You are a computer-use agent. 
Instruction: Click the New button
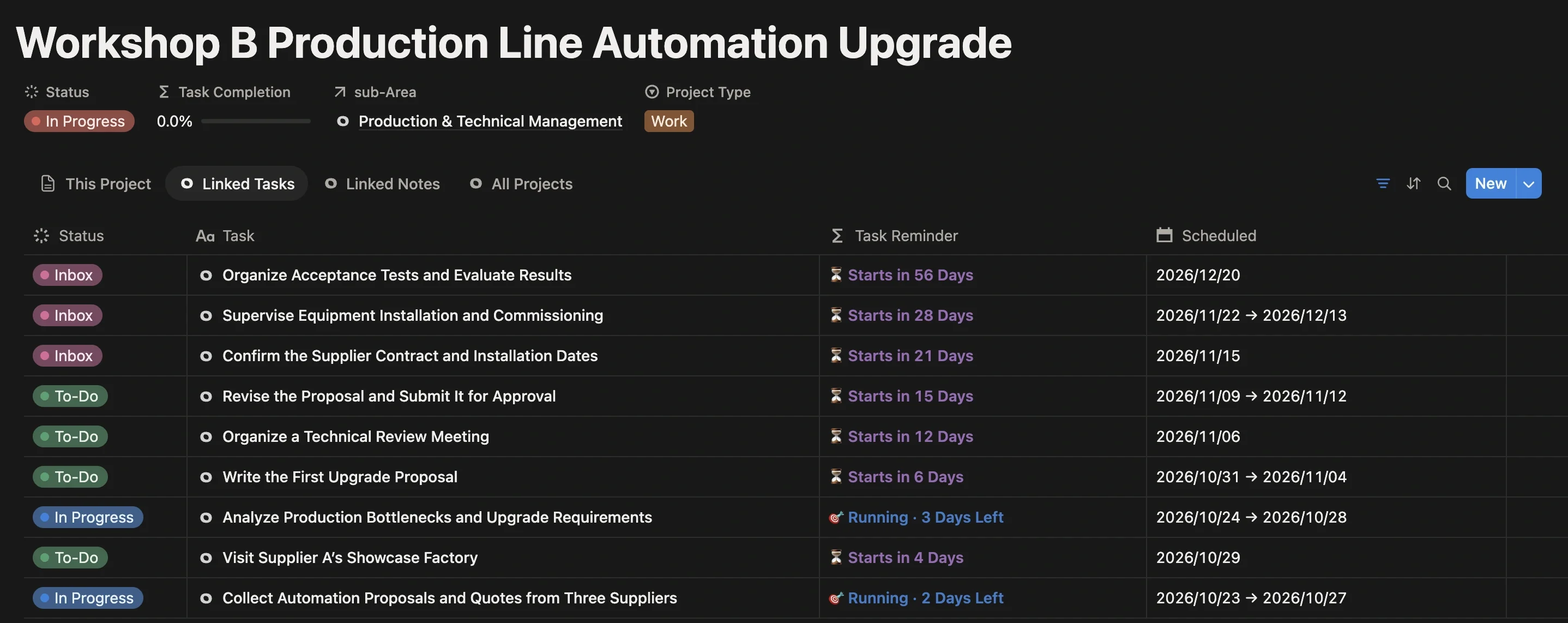tap(1490, 183)
